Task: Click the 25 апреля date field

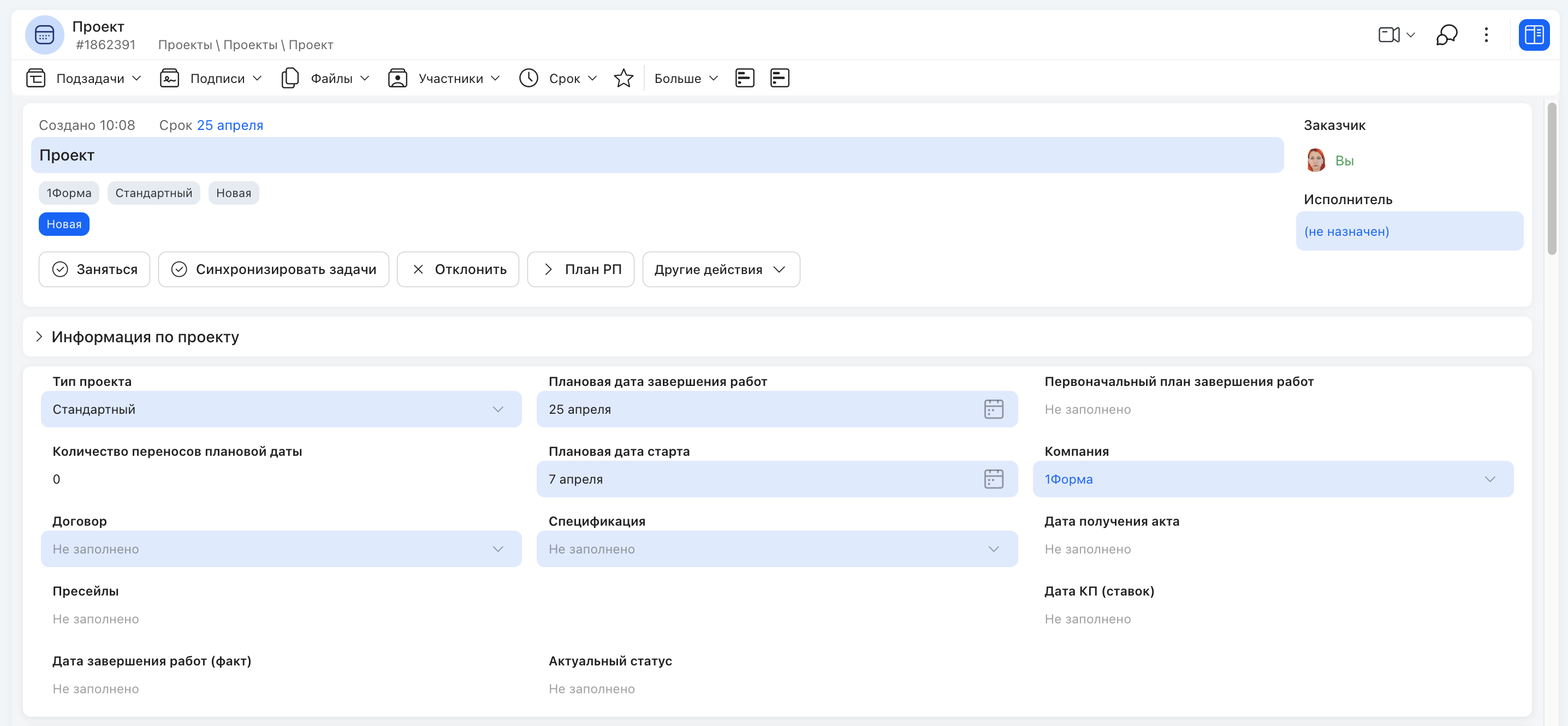Action: 776,409
